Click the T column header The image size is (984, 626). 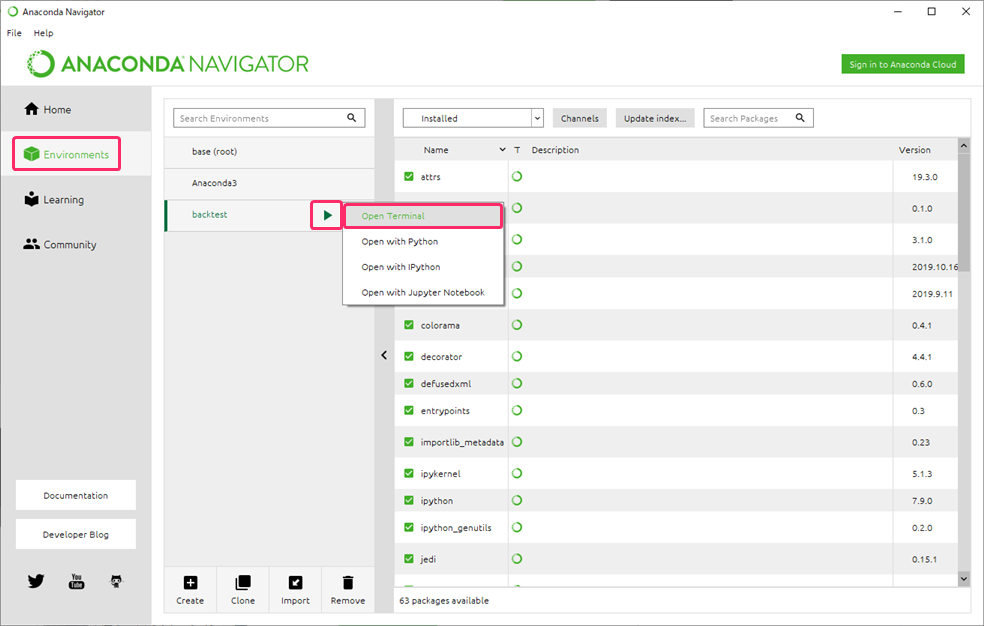(517, 150)
